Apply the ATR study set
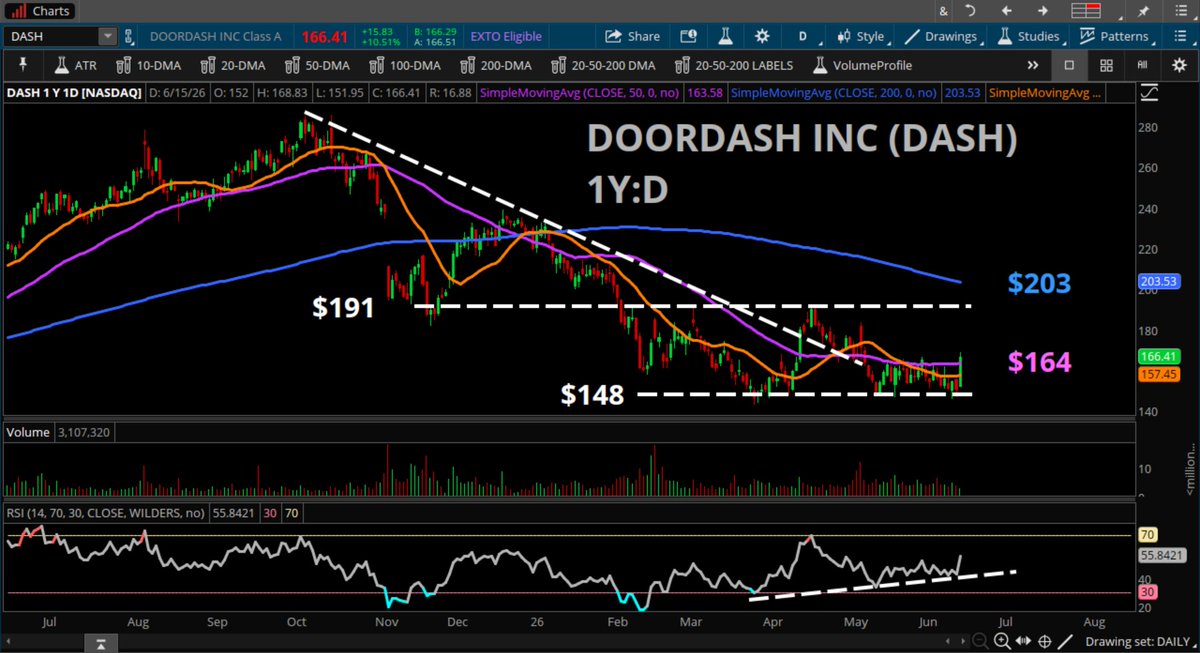The height and width of the screenshot is (653, 1200). point(77,65)
